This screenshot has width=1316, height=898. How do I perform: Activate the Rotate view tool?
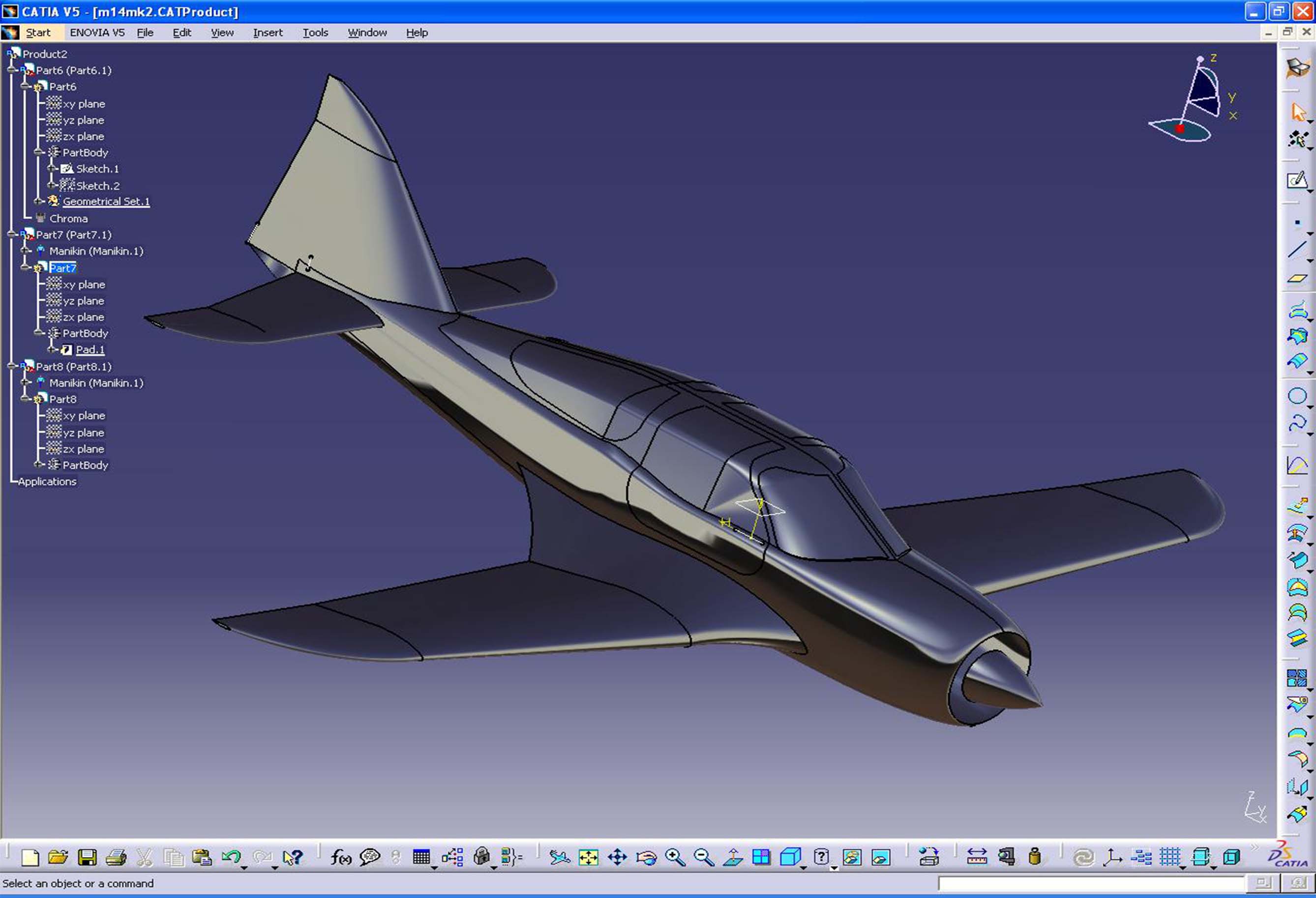point(646,857)
